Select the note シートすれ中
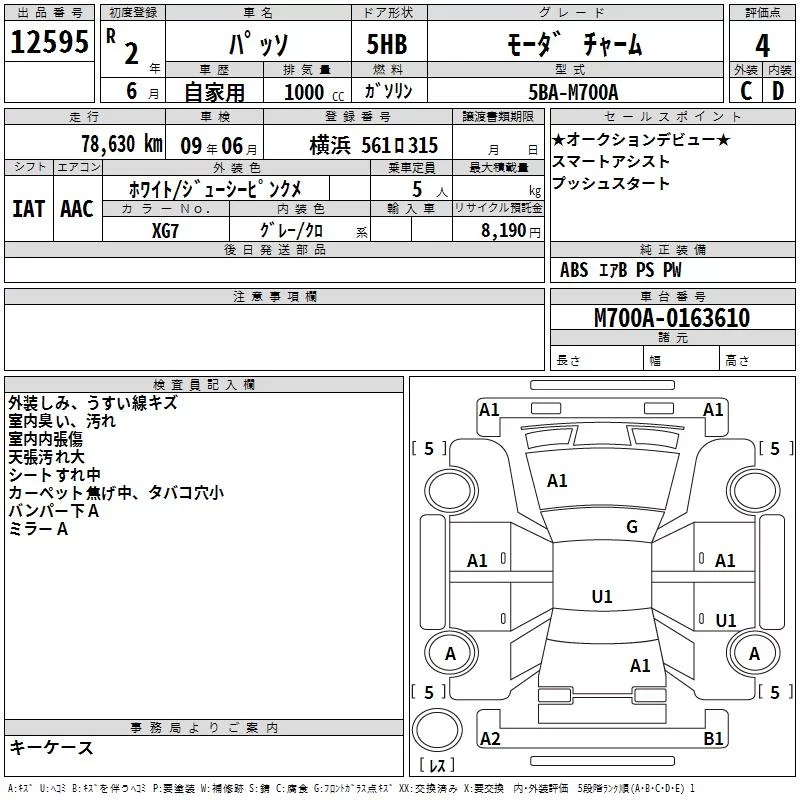The height and width of the screenshot is (800, 800). (55, 474)
